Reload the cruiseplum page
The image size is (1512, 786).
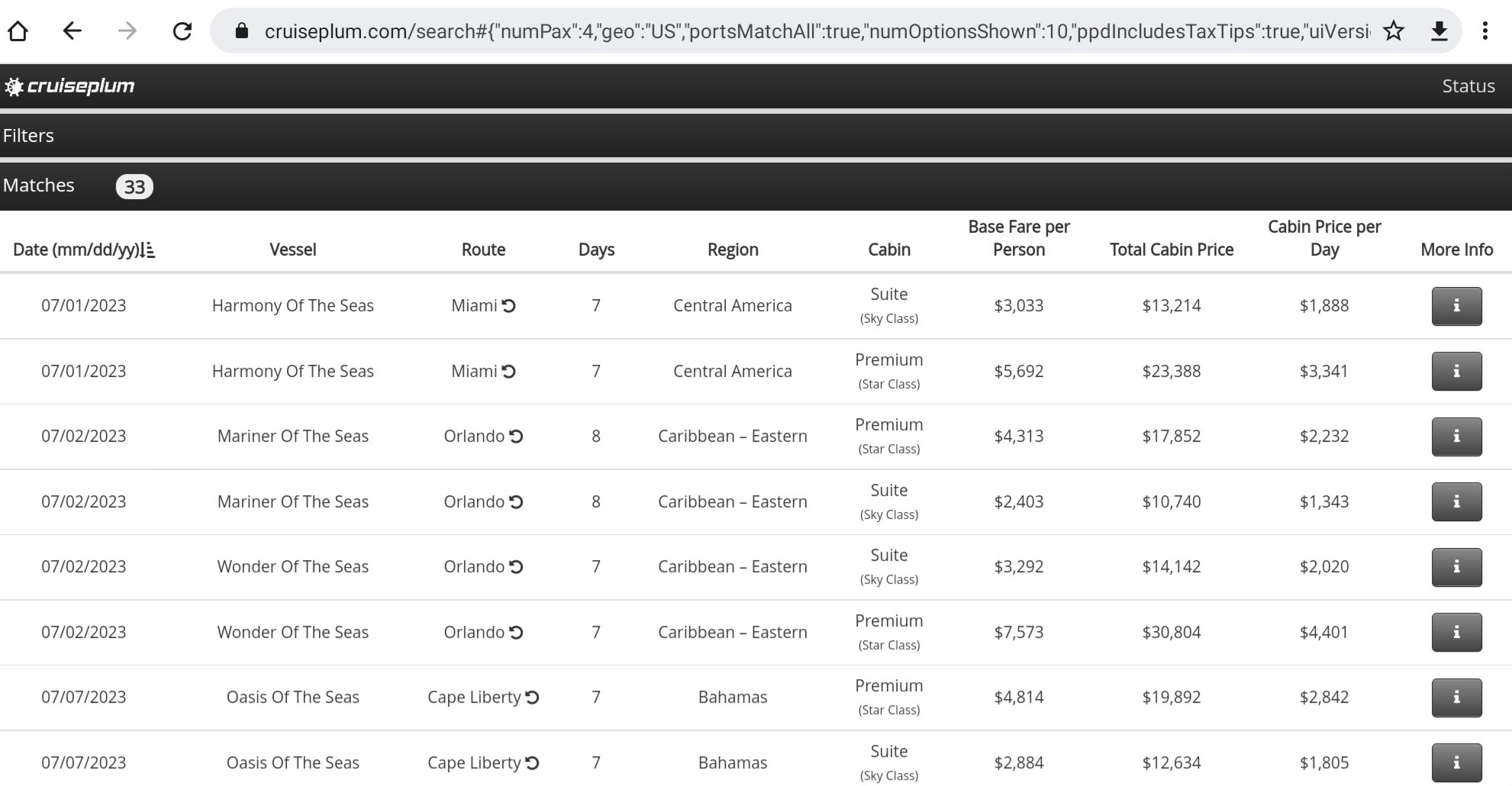click(182, 31)
